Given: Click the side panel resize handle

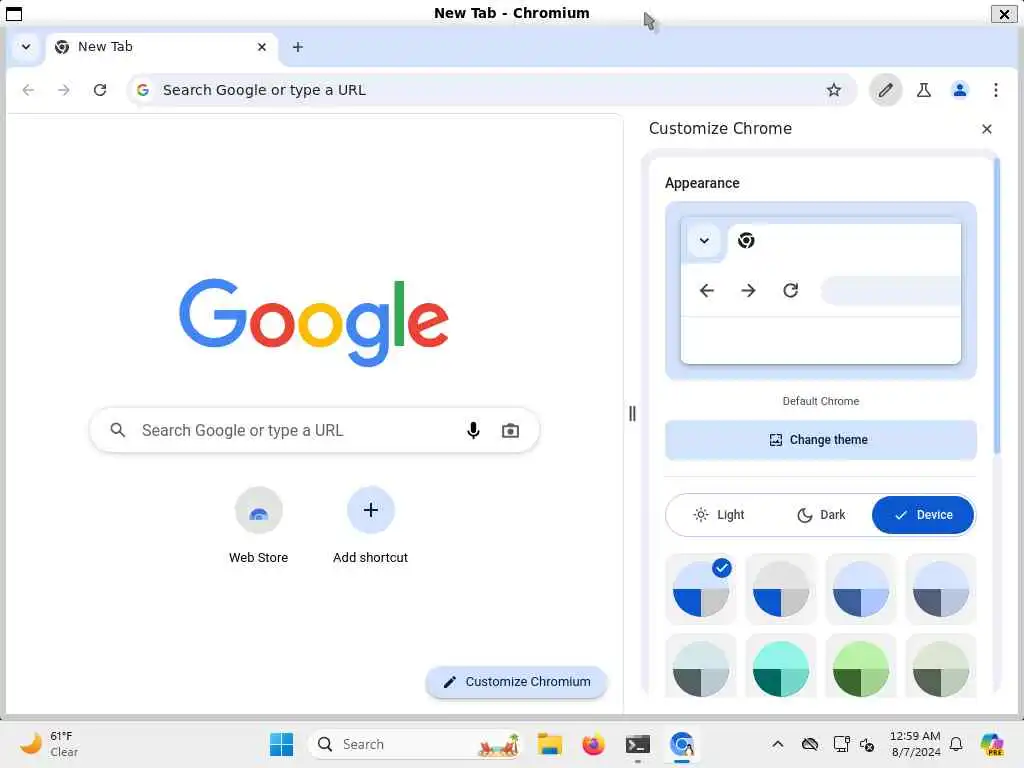Looking at the screenshot, I should (632, 413).
